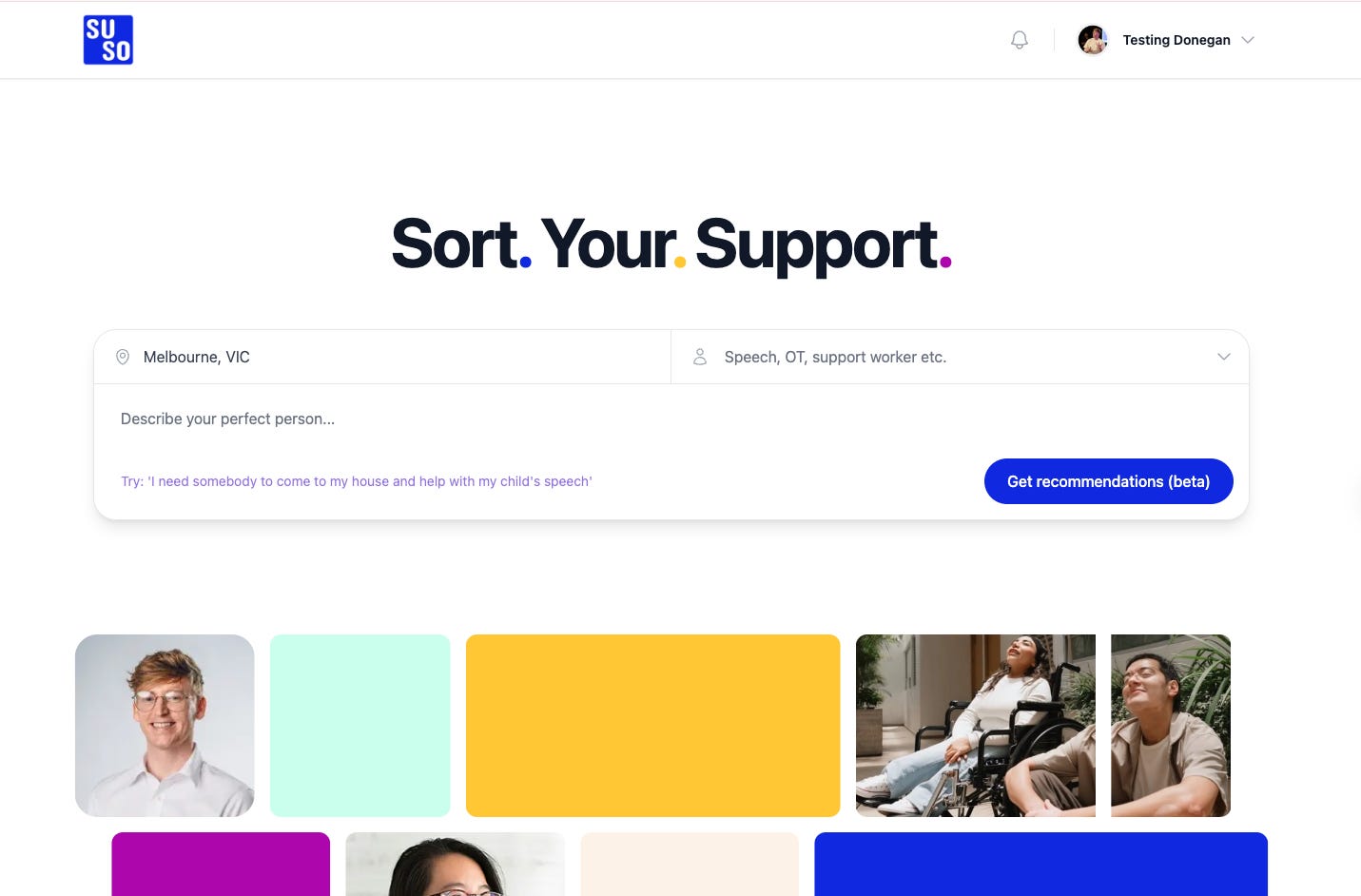This screenshot has width=1361, height=896.
Task: Click the location pin icon
Action: (x=123, y=357)
